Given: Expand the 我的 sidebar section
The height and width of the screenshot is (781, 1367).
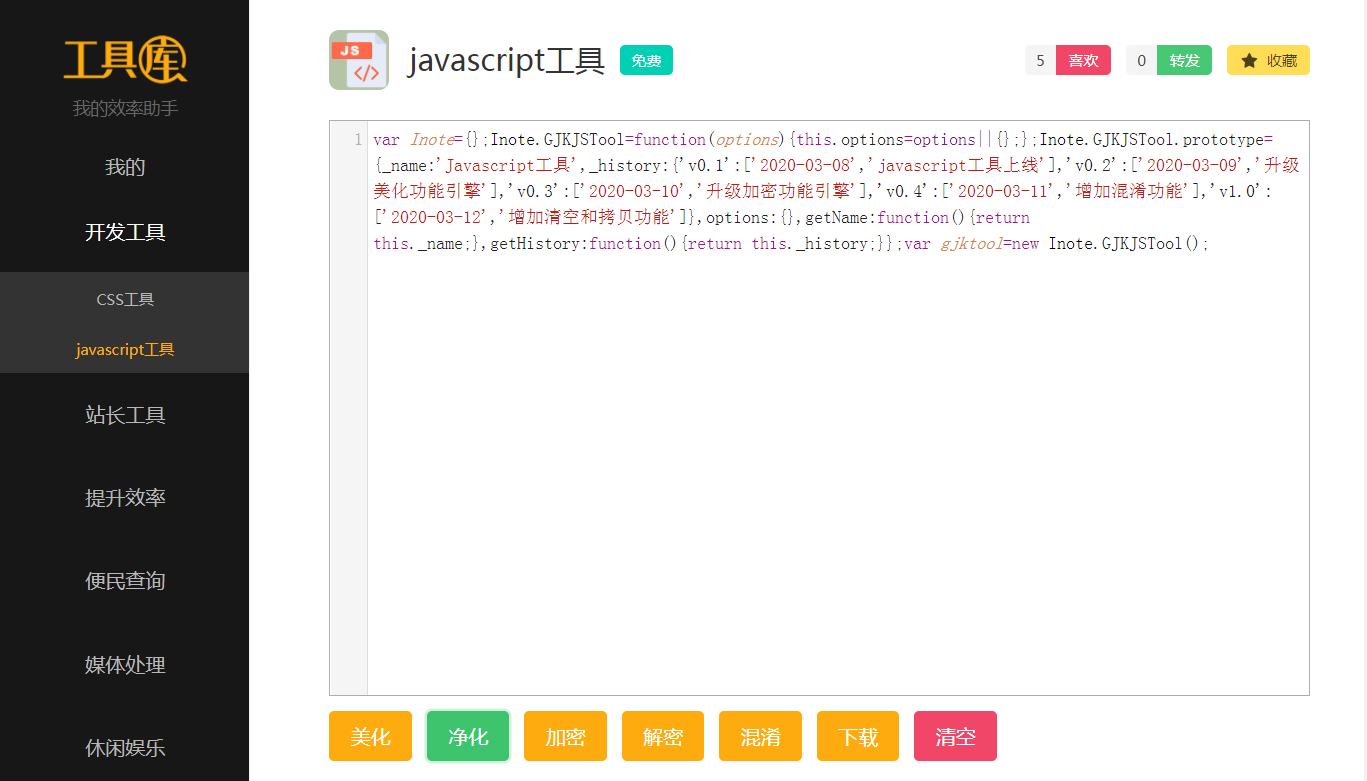Looking at the screenshot, I should (125, 167).
